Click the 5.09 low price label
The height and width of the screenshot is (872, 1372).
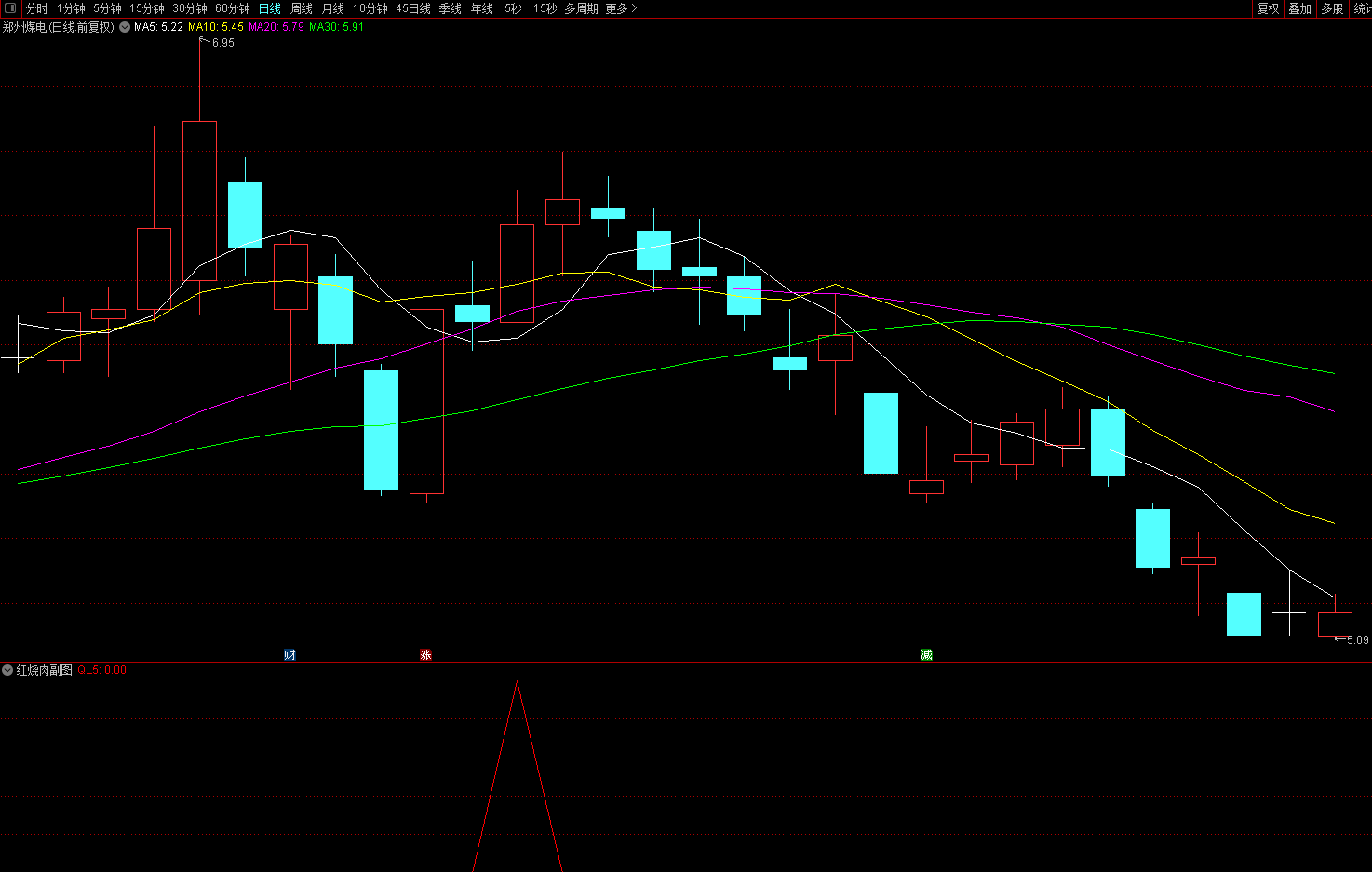(x=1358, y=640)
